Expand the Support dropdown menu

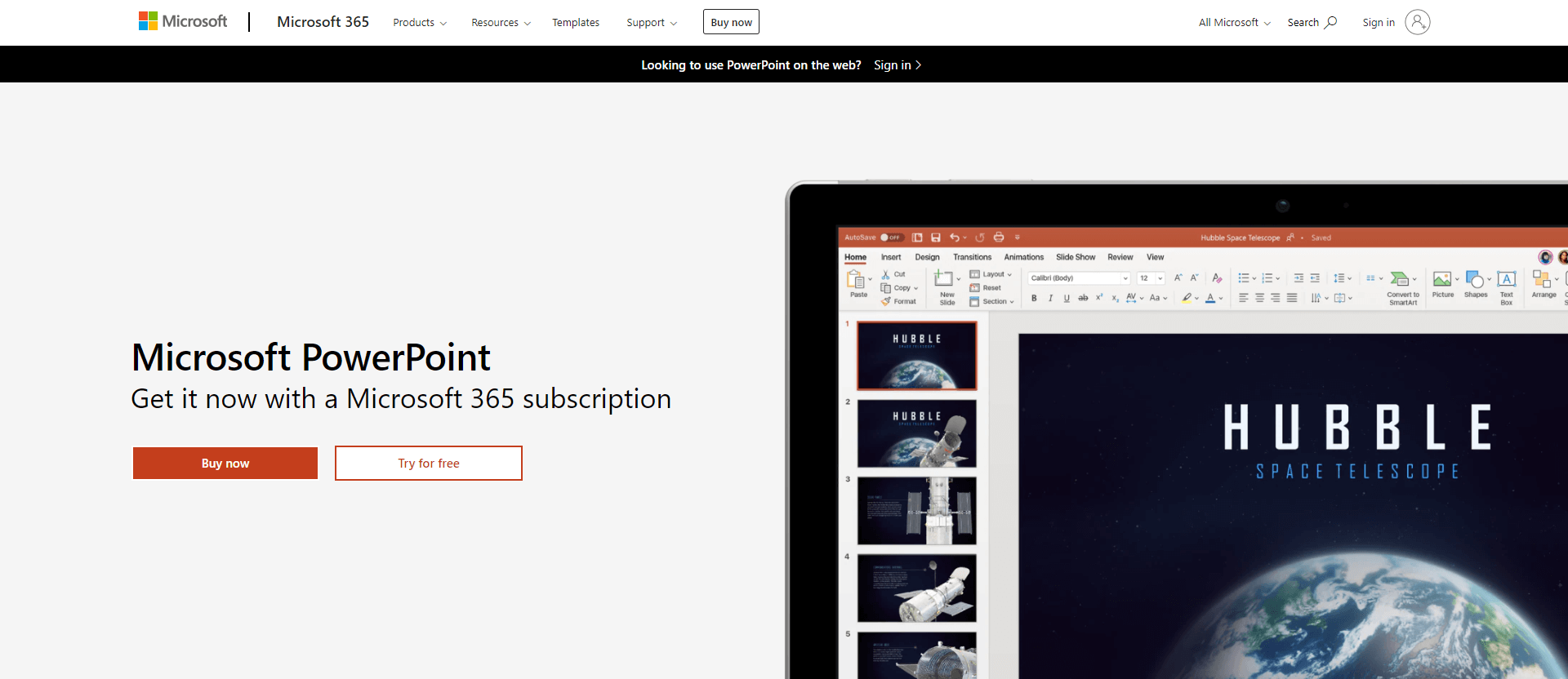pyautogui.click(x=652, y=22)
